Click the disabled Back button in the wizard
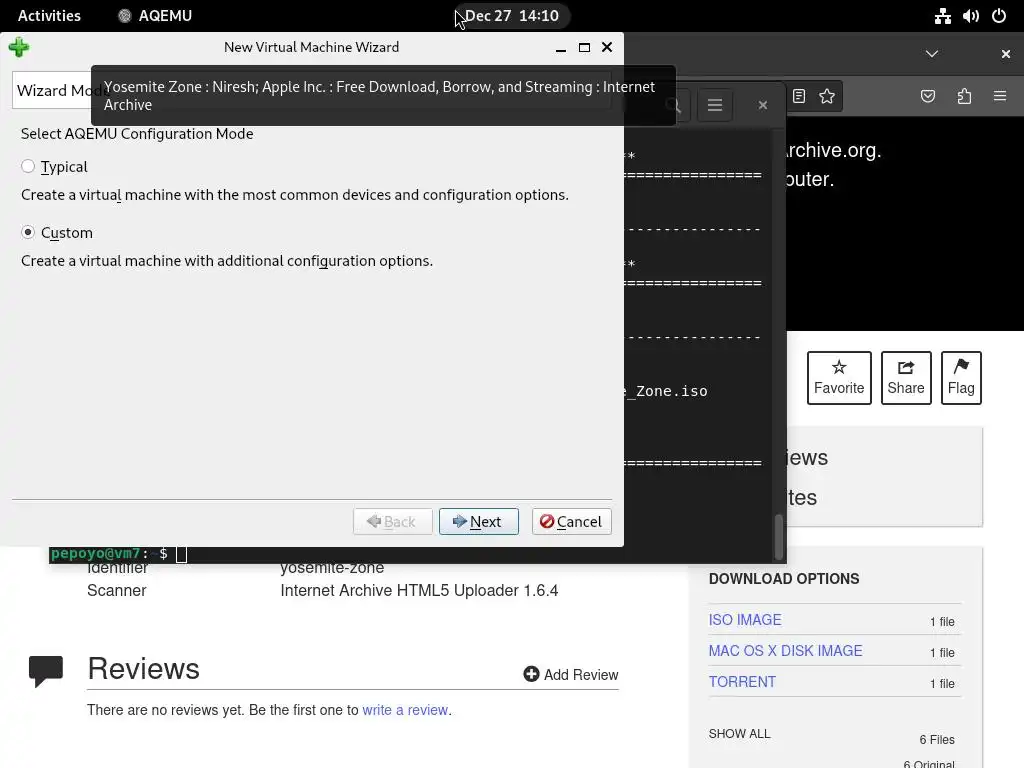The width and height of the screenshot is (1024, 768). (x=392, y=521)
